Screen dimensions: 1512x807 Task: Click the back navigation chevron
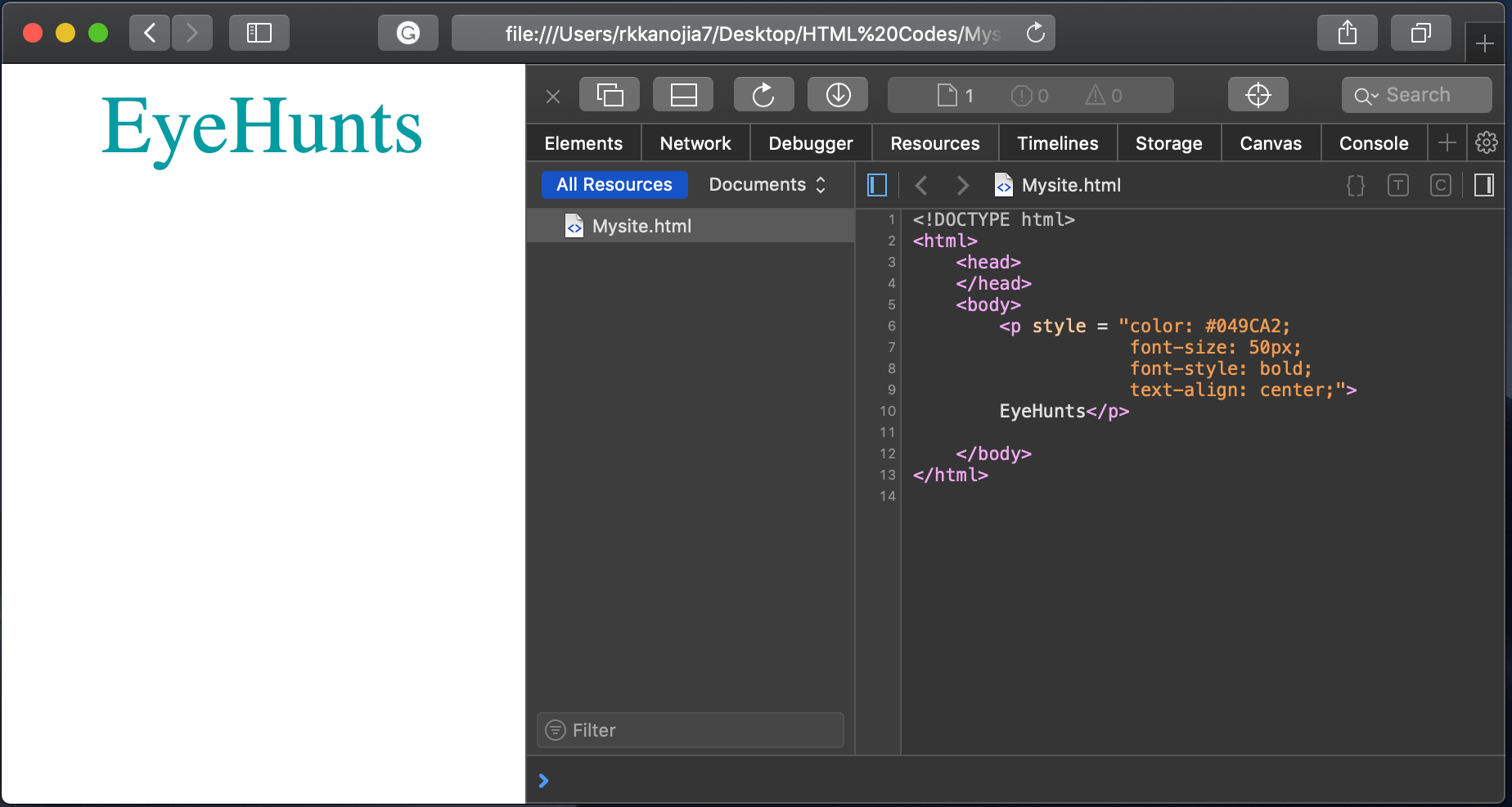[x=921, y=185]
